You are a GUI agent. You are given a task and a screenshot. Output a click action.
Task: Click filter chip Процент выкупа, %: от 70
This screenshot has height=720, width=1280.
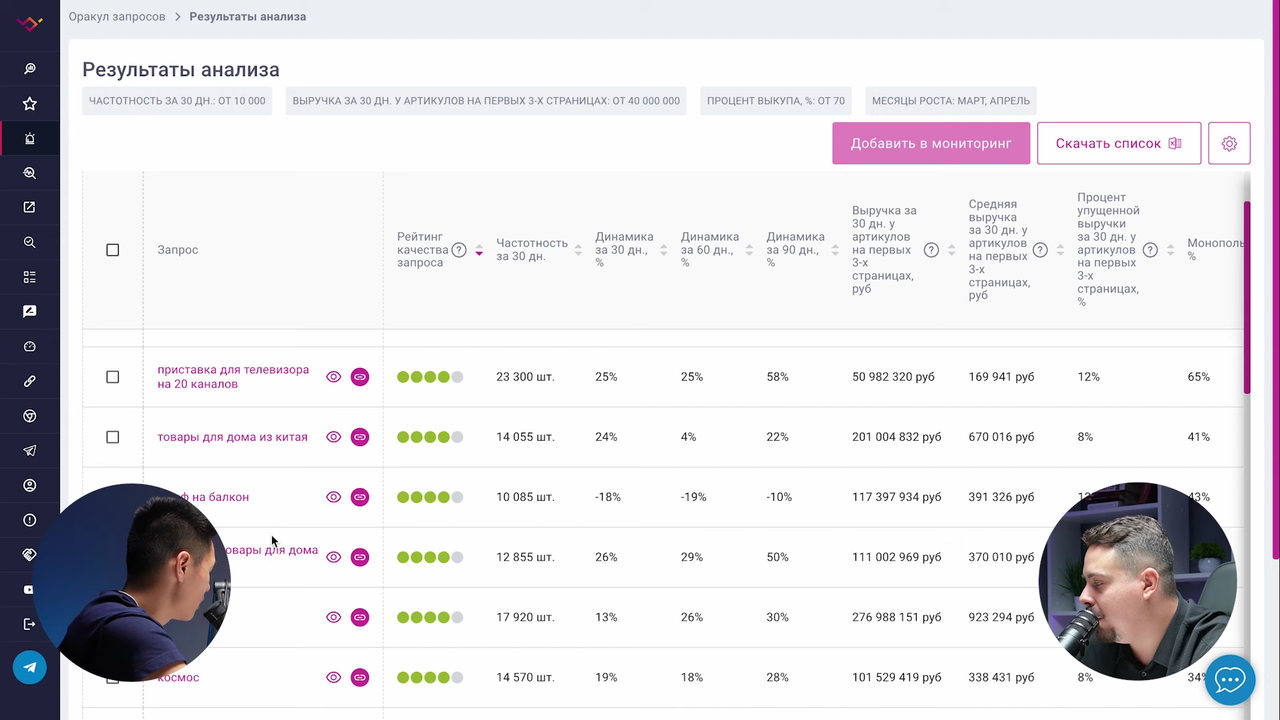pos(776,101)
